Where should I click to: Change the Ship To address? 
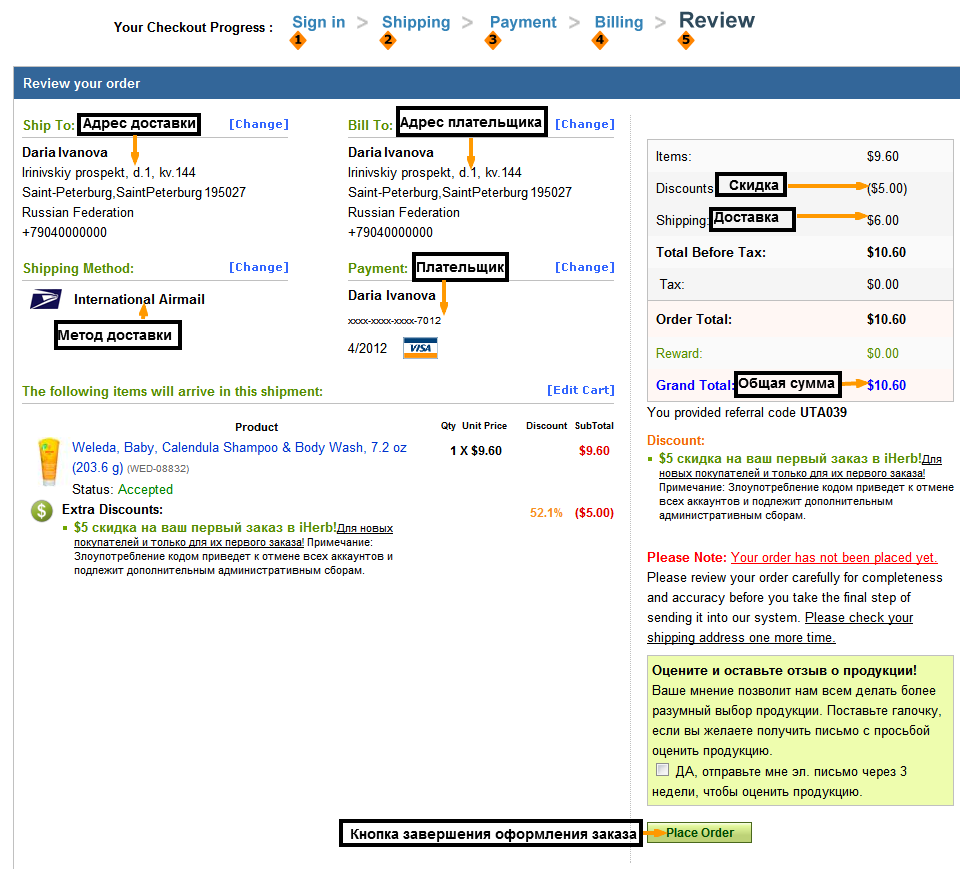point(258,124)
